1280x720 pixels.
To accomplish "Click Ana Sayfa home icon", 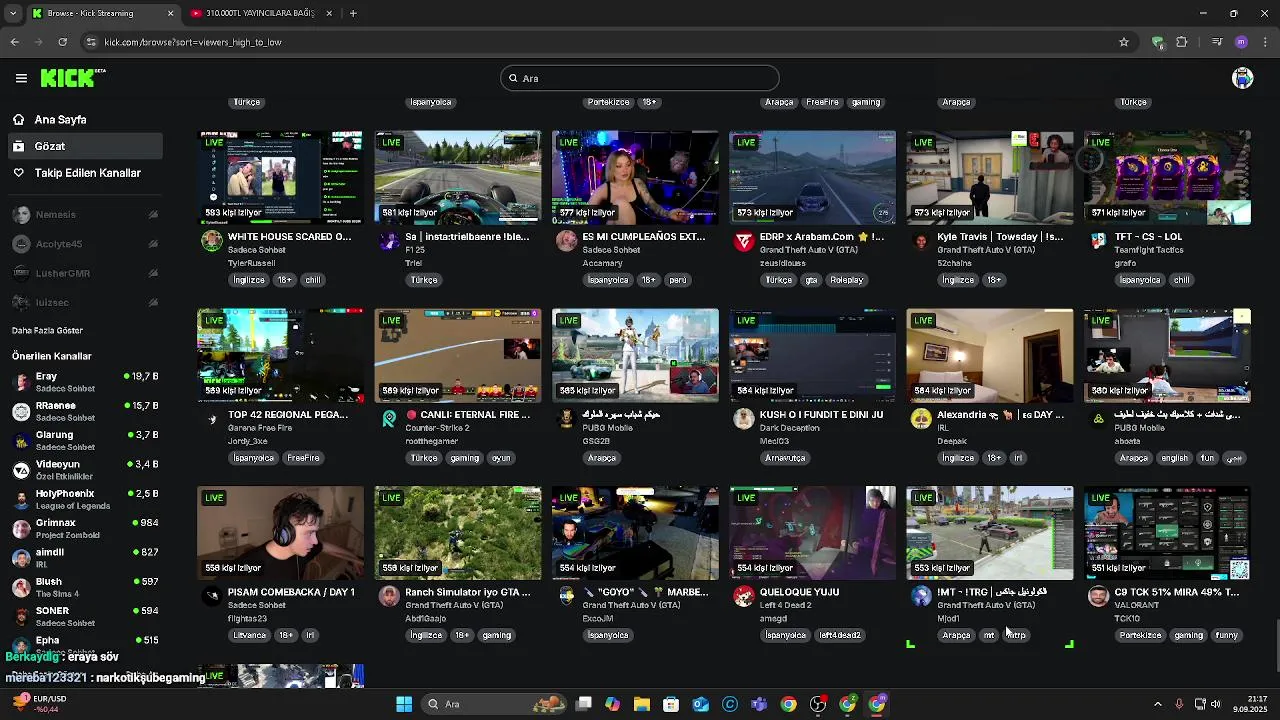I will tap(19, 119).
